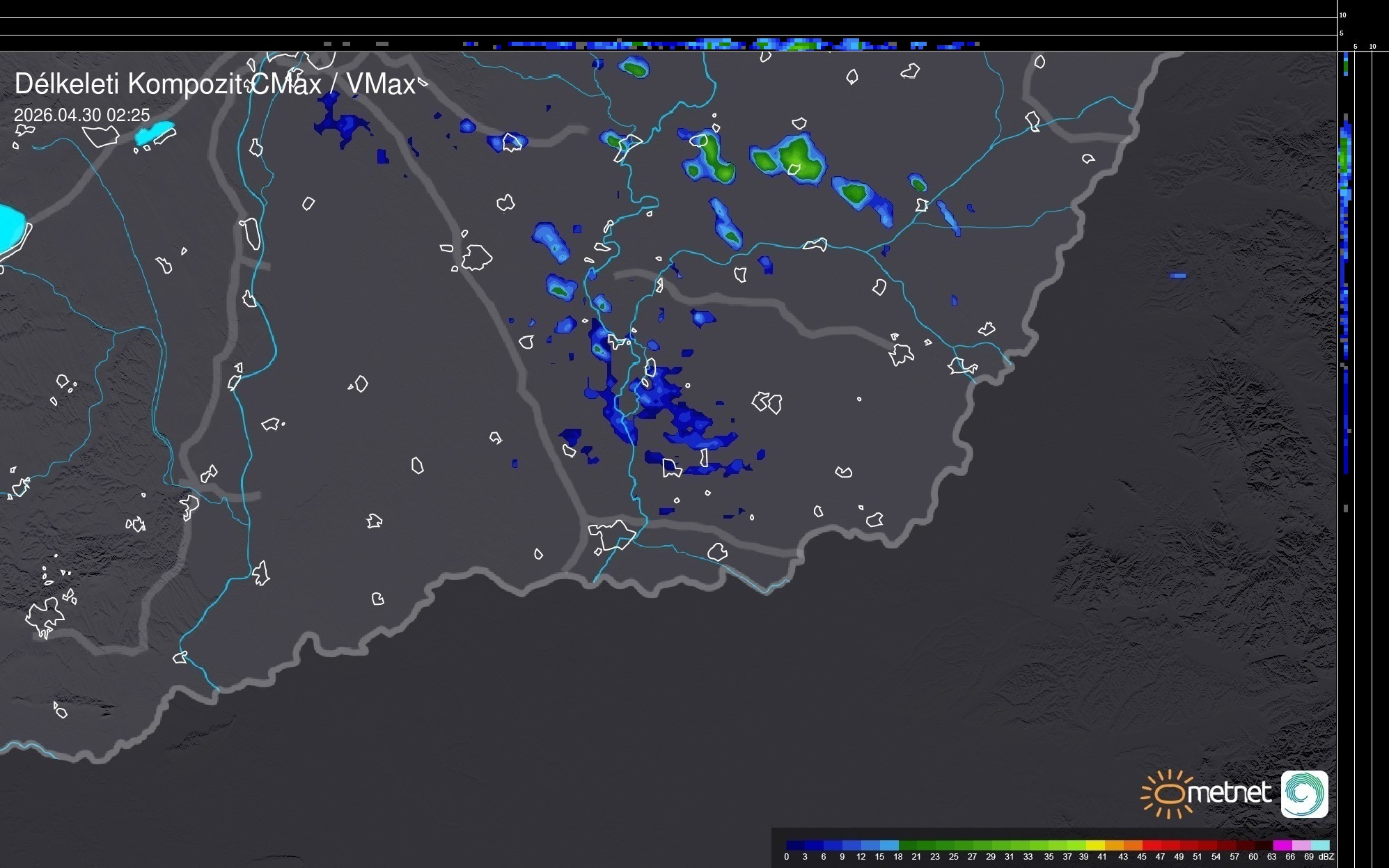Click the dBZ unit label
The width and height of the screenshot is (1389, 868).
(1326, 857)
